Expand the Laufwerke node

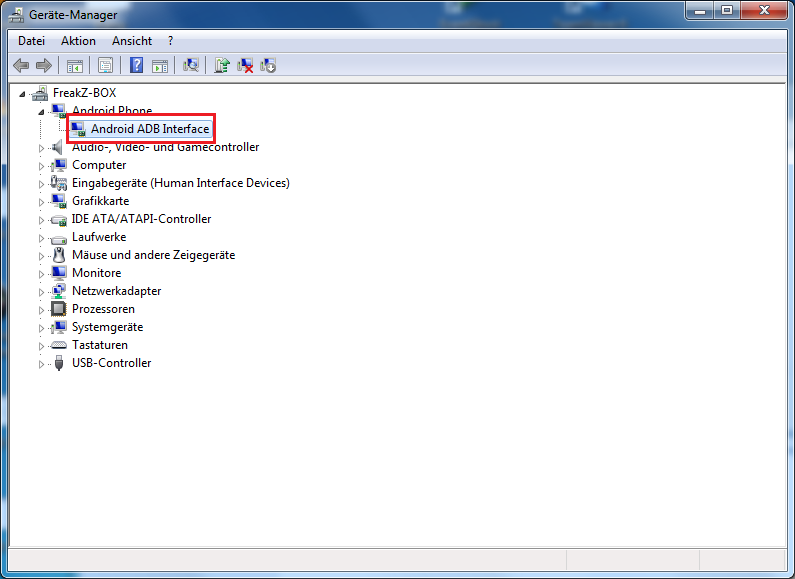click(x=42, y=238)
